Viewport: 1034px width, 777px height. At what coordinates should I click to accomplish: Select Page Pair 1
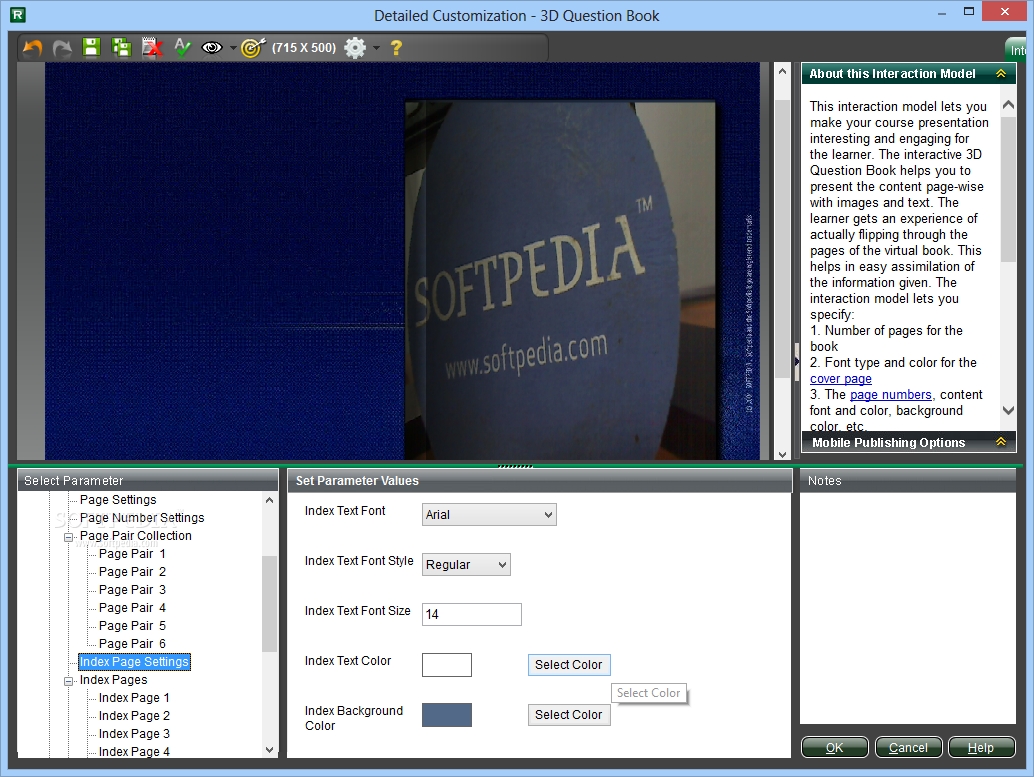point(132,553)
